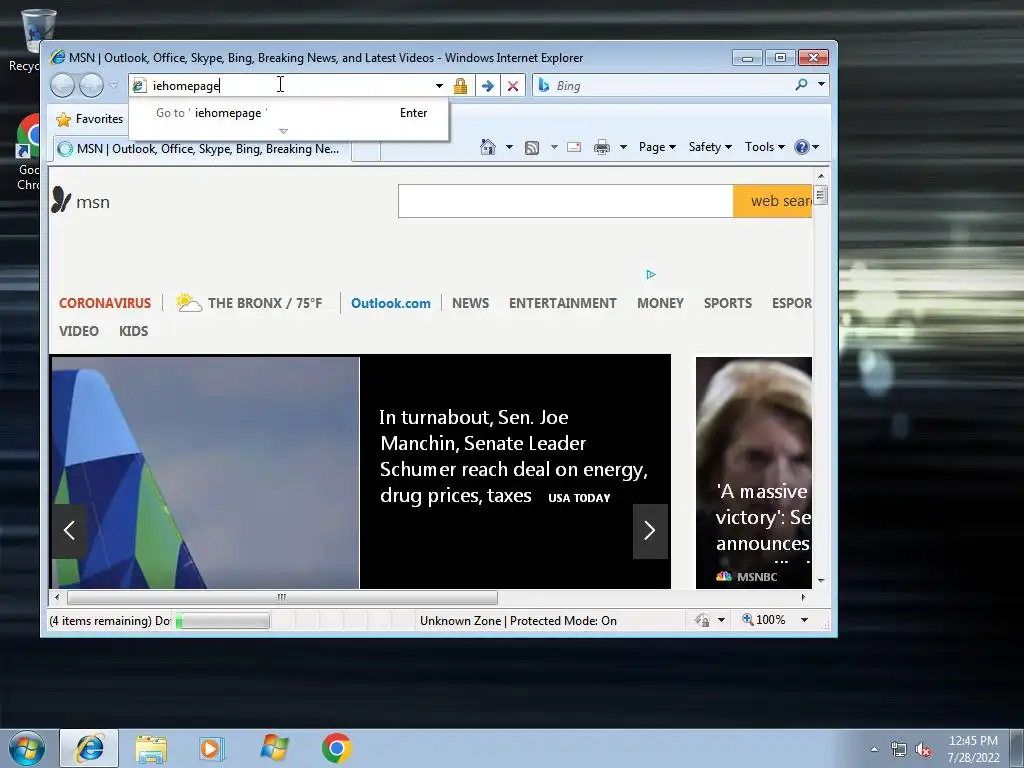Show hidden tray icons arrow

click(x=874, y=750)
